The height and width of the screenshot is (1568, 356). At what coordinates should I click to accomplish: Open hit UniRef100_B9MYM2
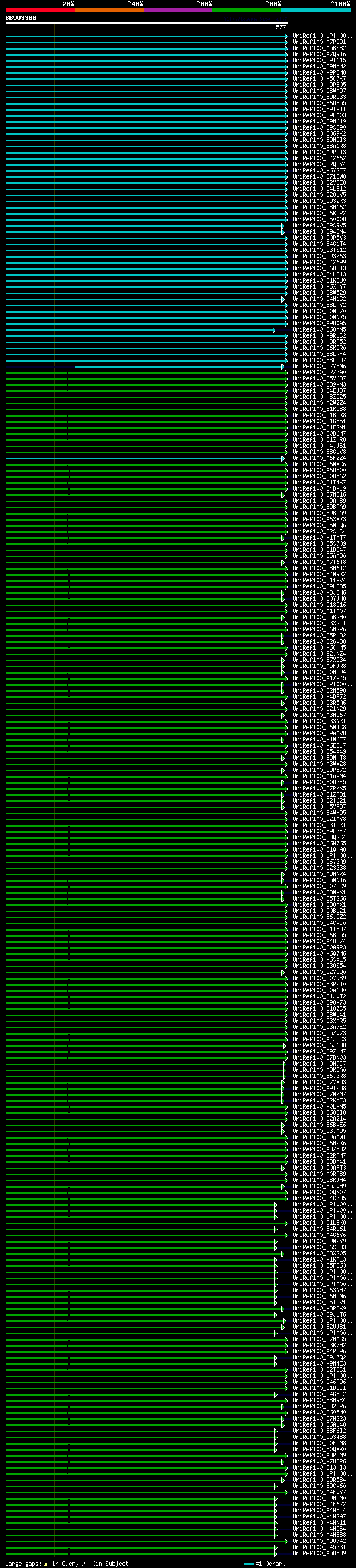click(319, 66)
